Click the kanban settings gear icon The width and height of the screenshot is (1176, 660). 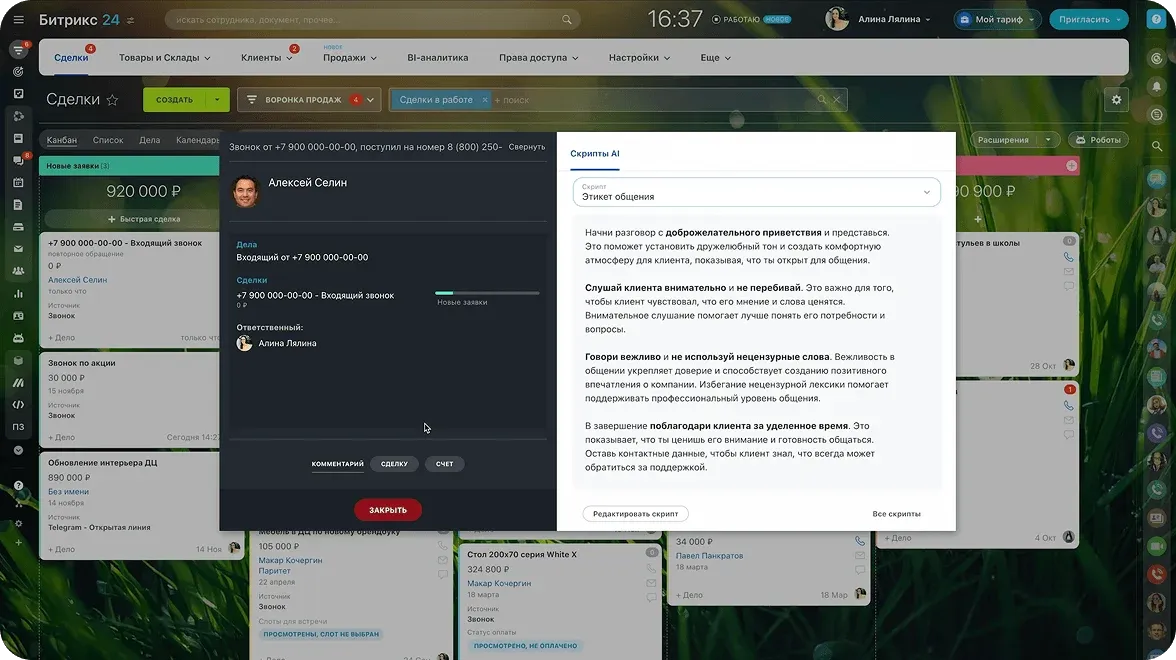(1117, 99)
